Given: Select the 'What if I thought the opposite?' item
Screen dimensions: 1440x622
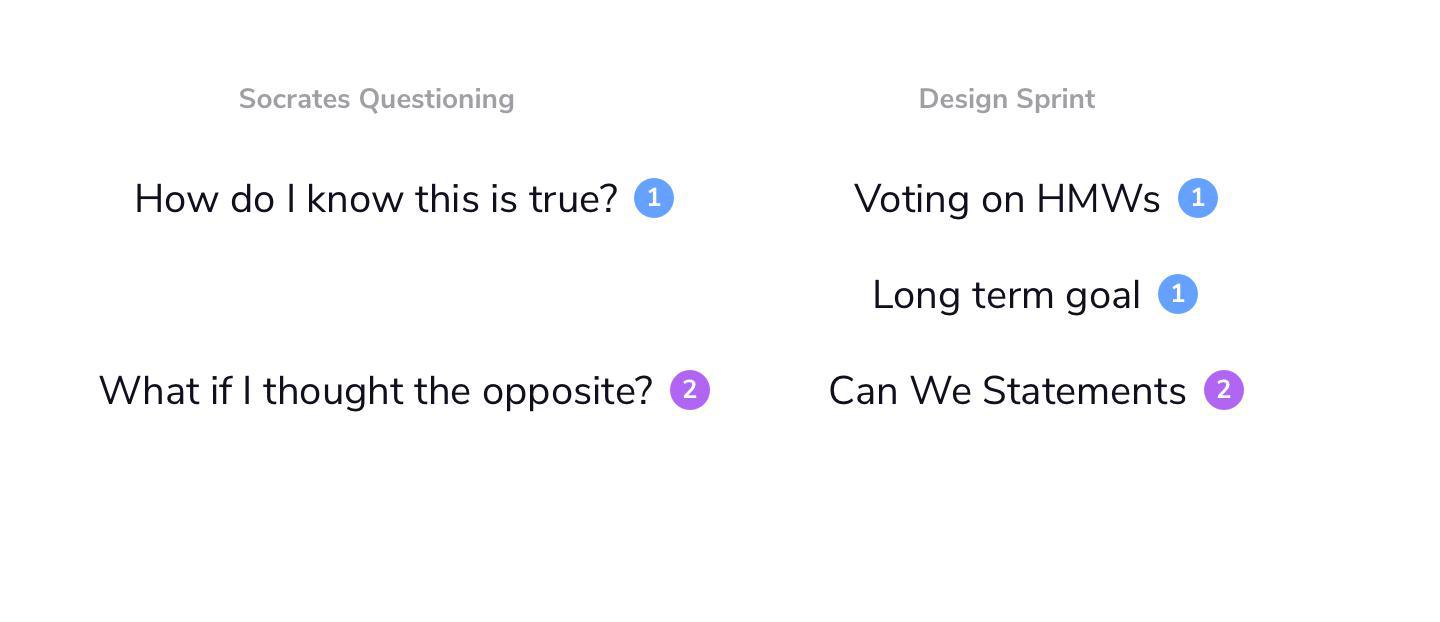Looking at the screenshot, I should (x=376, y=391).
